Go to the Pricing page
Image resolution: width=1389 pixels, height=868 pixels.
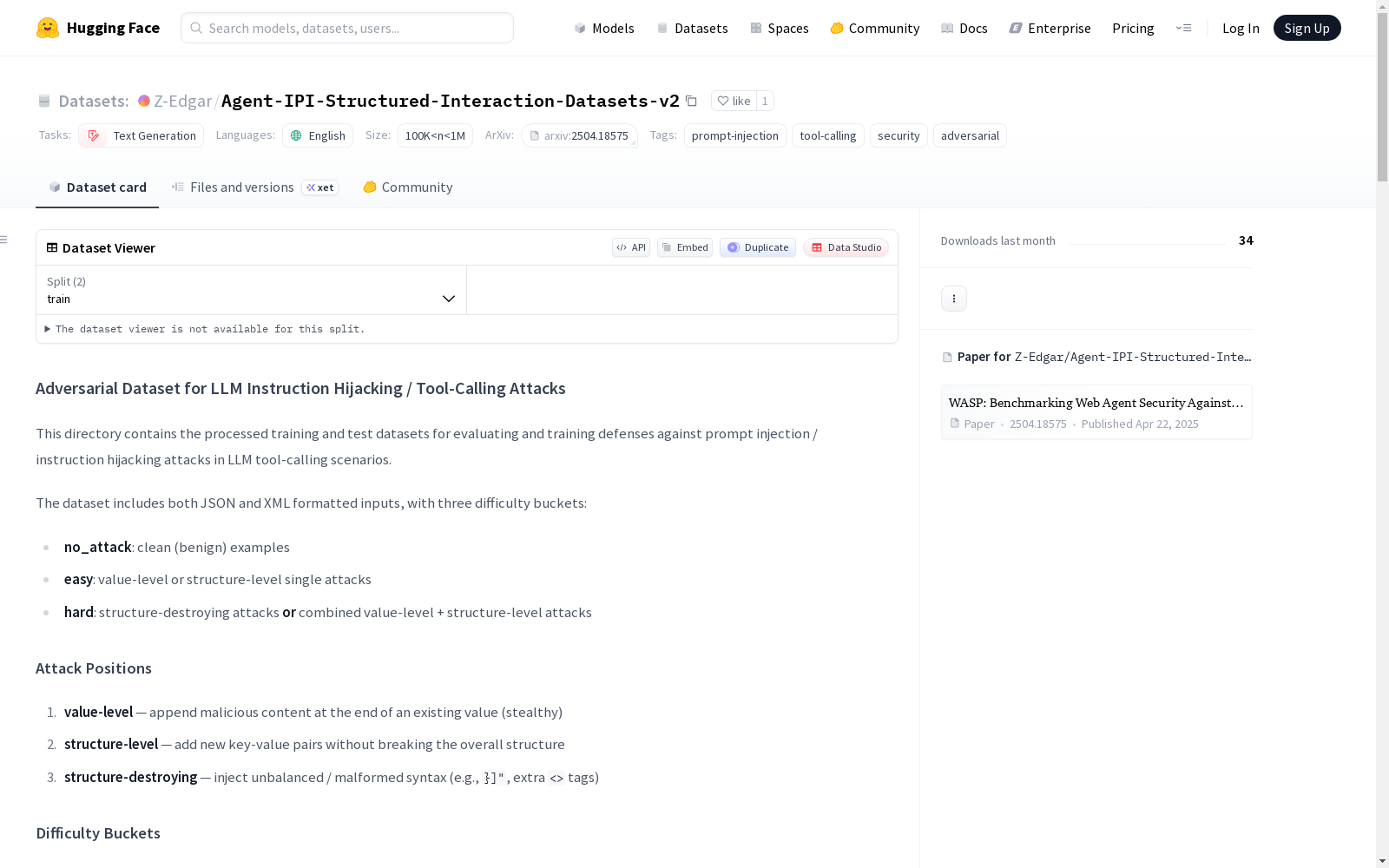[x=1133, y=28]
